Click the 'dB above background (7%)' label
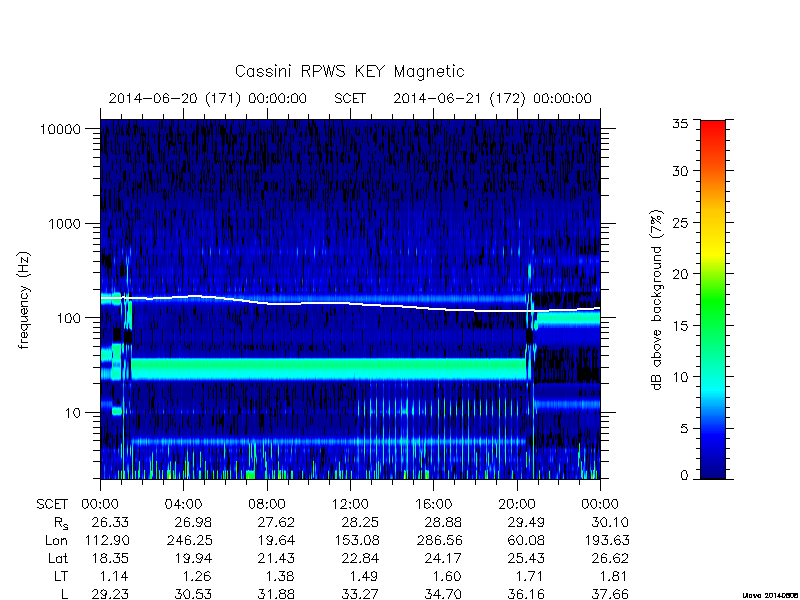Image resolution: width=800 pixels, height=600 pixels. click(x=657, y=300)
